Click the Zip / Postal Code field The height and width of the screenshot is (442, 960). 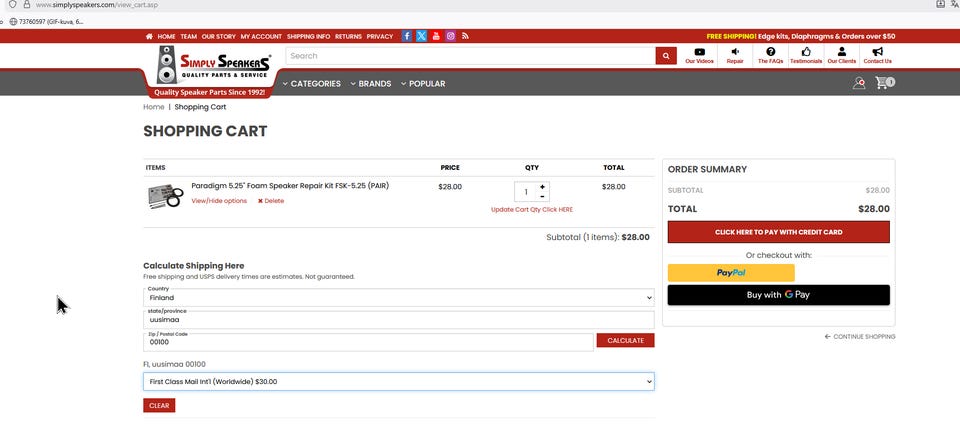369,342
